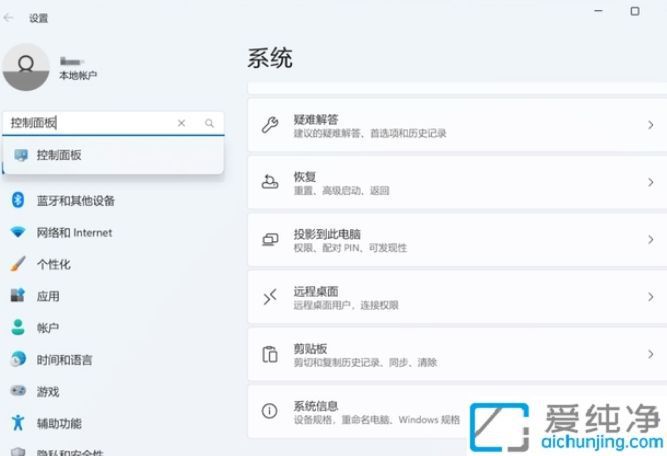Click the paintbrush personalization icon

(18, 264)
